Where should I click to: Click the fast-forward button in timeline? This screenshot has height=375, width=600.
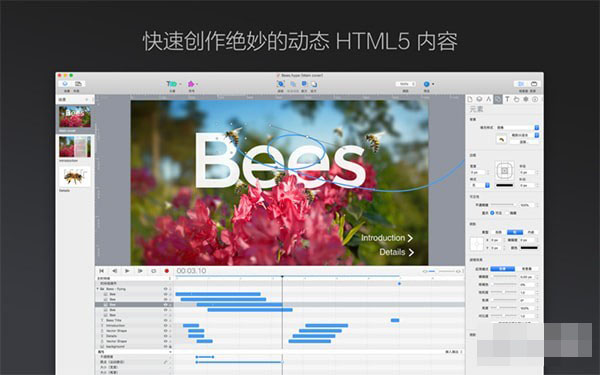click(x=140, y=271)
